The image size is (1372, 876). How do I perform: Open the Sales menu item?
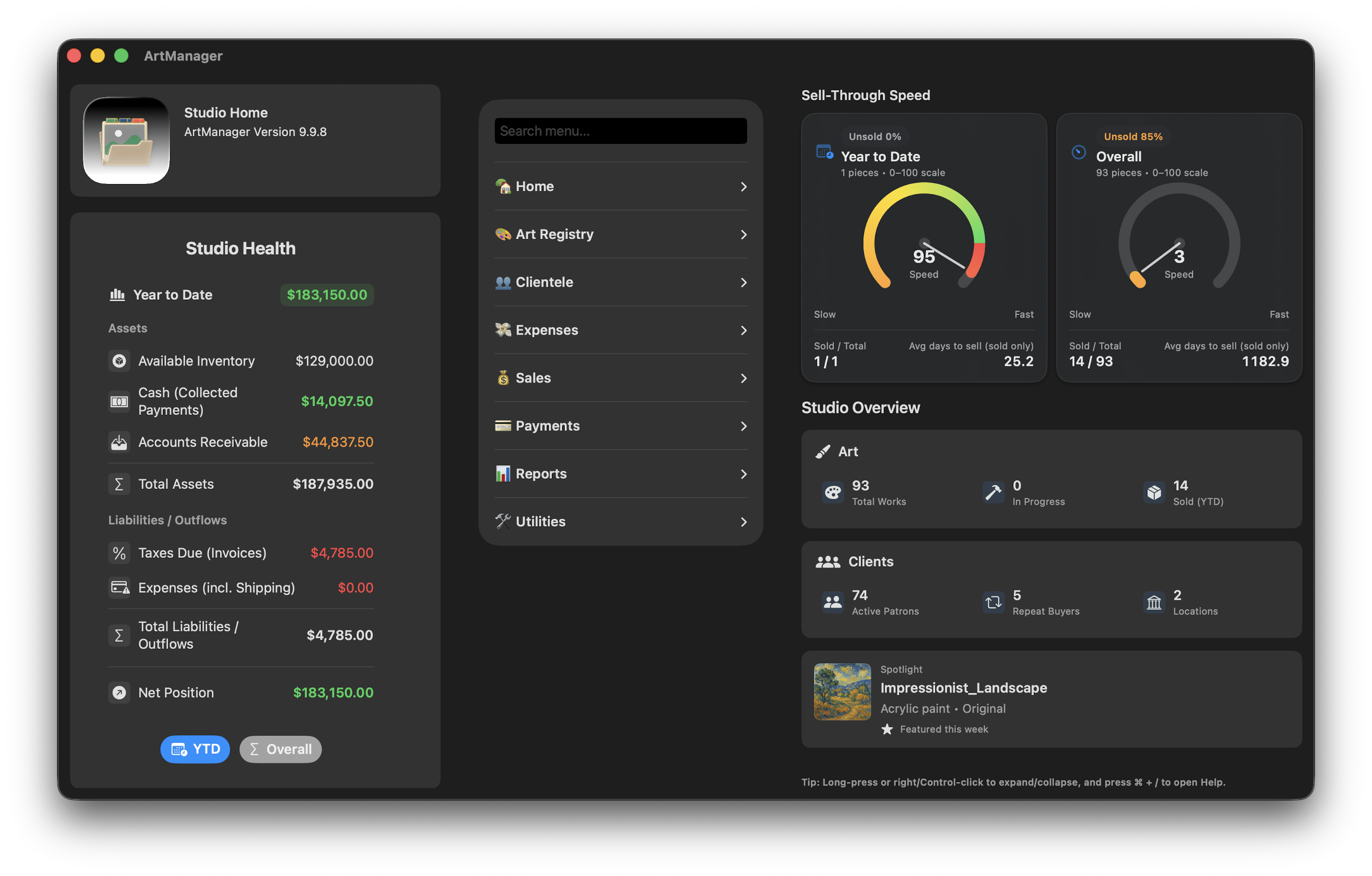[533, 378]
